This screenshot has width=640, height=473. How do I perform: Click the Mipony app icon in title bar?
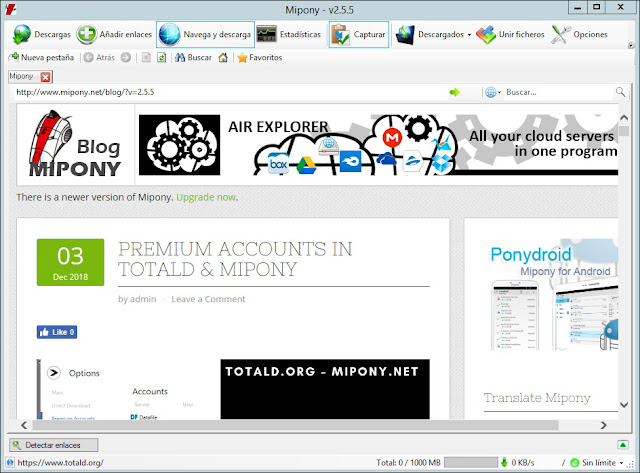click(11, 9)
